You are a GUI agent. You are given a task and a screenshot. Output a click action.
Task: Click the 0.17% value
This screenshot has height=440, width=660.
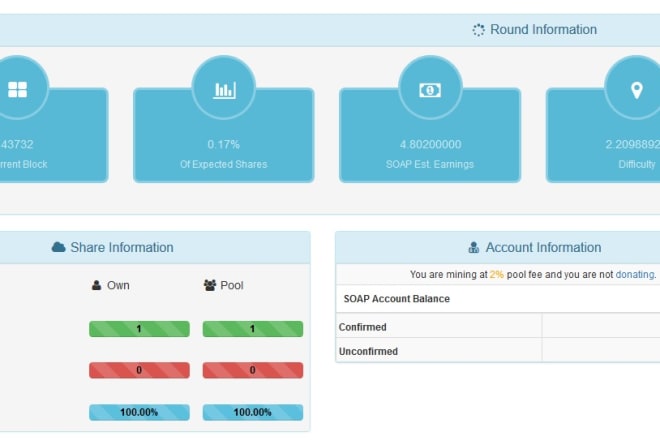tap(224, 144)
